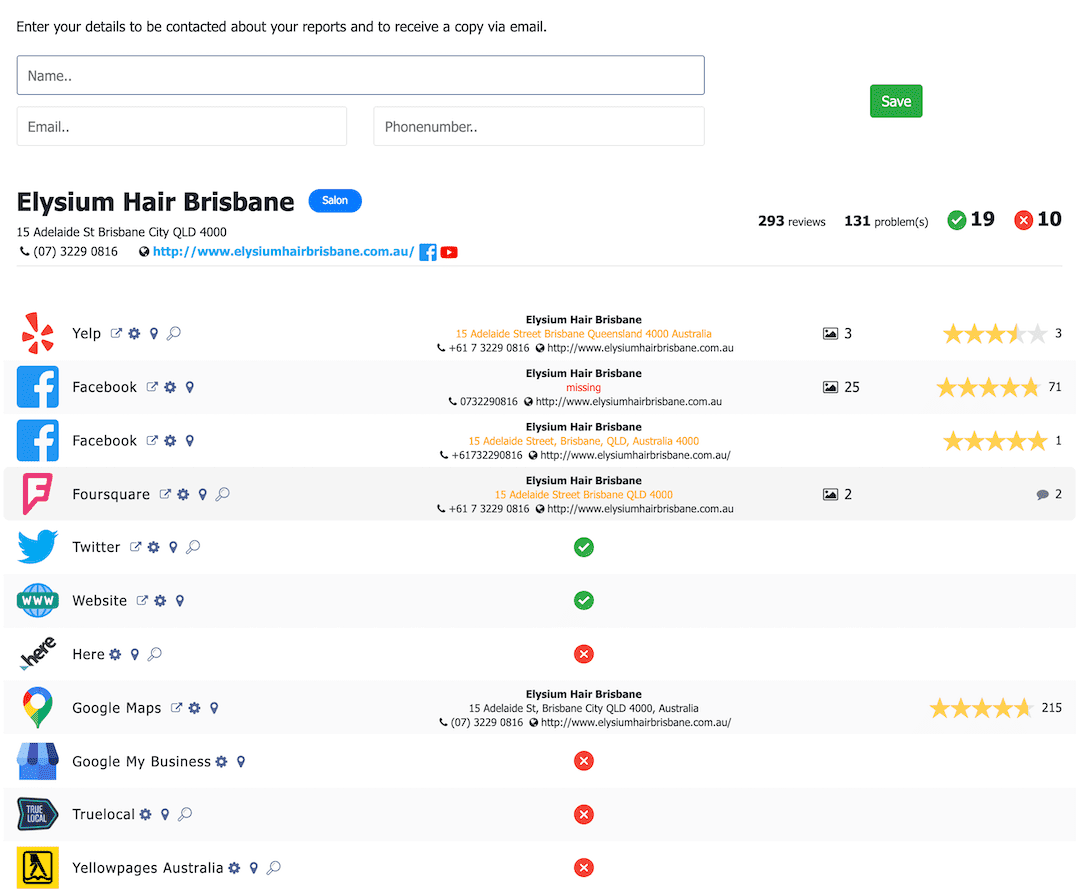1080x894 pixels.
Task: Click the Yelp row map pin icon
Action: coord(154,333)
